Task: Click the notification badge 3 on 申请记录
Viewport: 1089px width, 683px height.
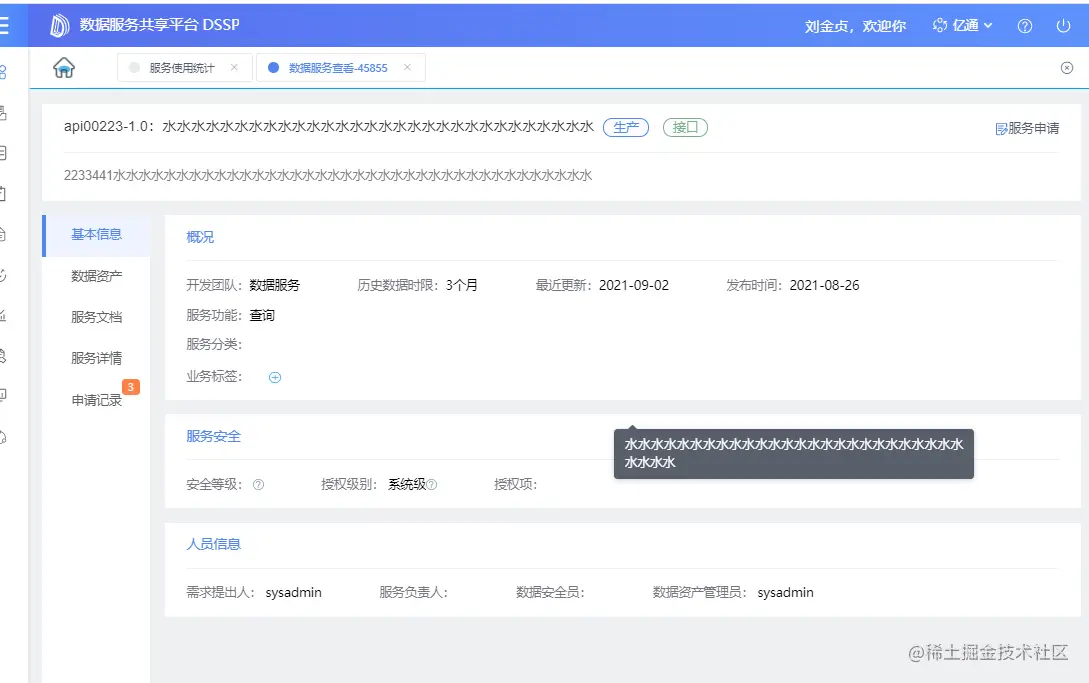Action: pos(131,387)
